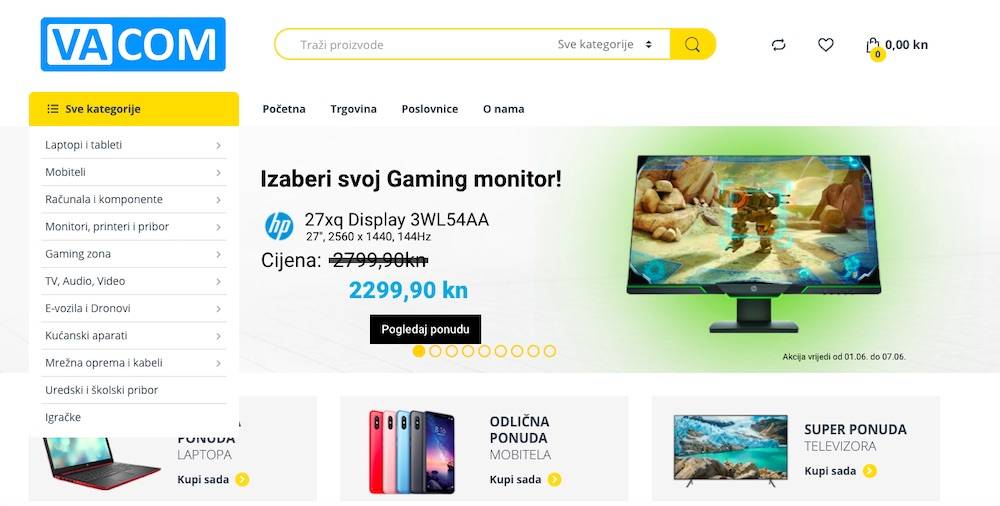Click the yellow search magnifier button

693,45
